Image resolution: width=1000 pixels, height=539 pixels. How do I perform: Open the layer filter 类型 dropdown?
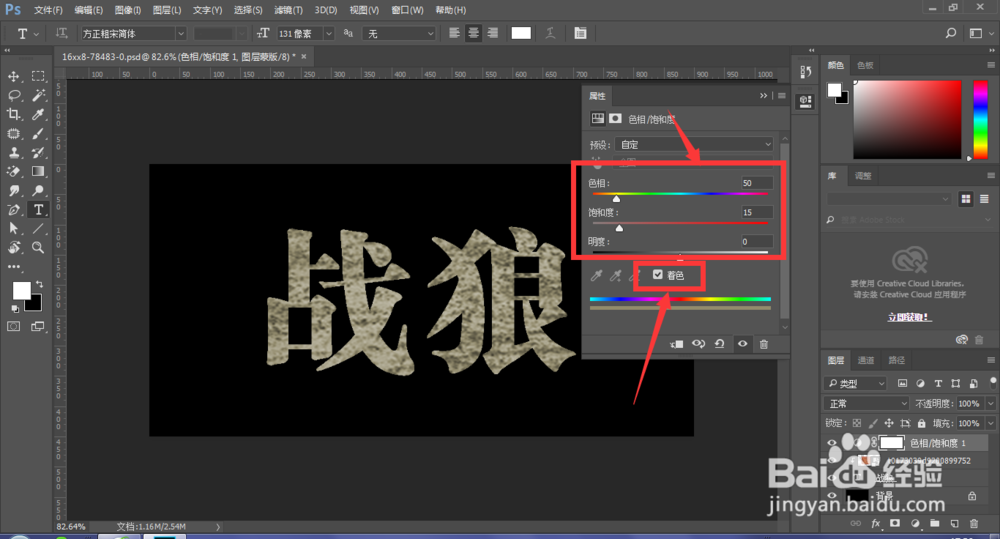[857, 383]
